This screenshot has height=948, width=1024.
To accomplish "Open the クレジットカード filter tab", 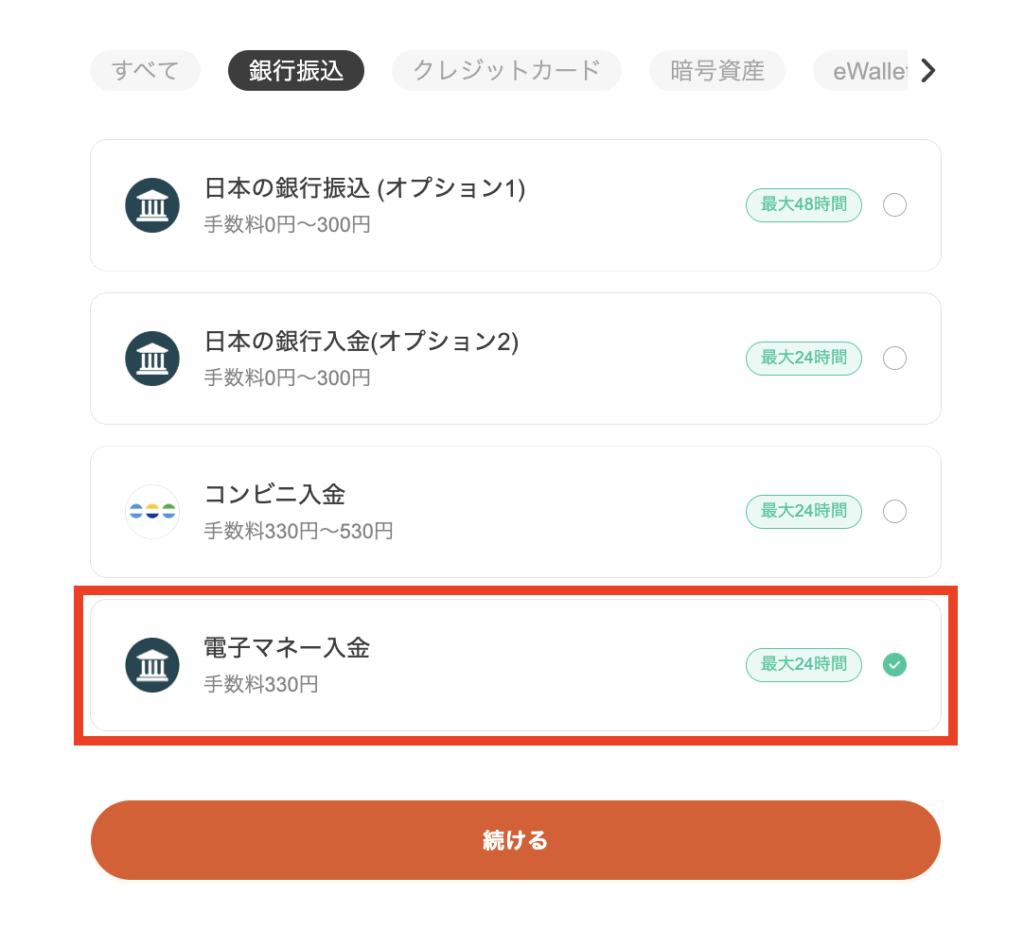I will 506,71.
